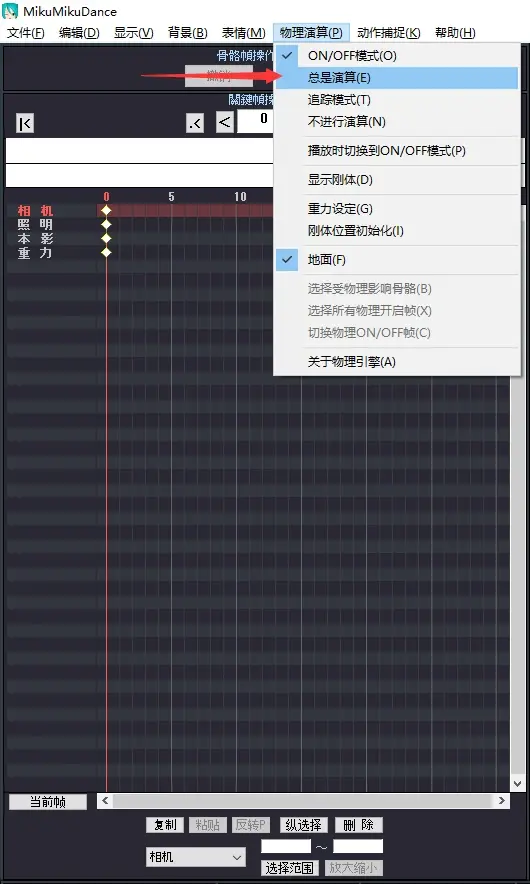The height and width of the screenshot is (884, 530).
Task: Close the 物理演算(P) menu from menu bar
Action: [311, 33]
